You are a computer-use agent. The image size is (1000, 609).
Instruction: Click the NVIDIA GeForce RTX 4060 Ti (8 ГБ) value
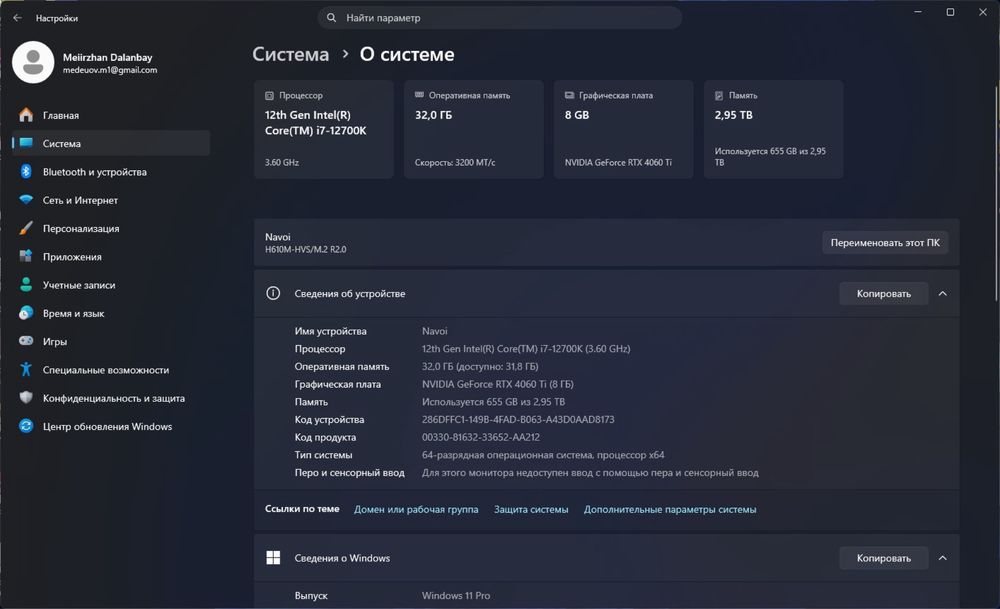pos(497,384)
